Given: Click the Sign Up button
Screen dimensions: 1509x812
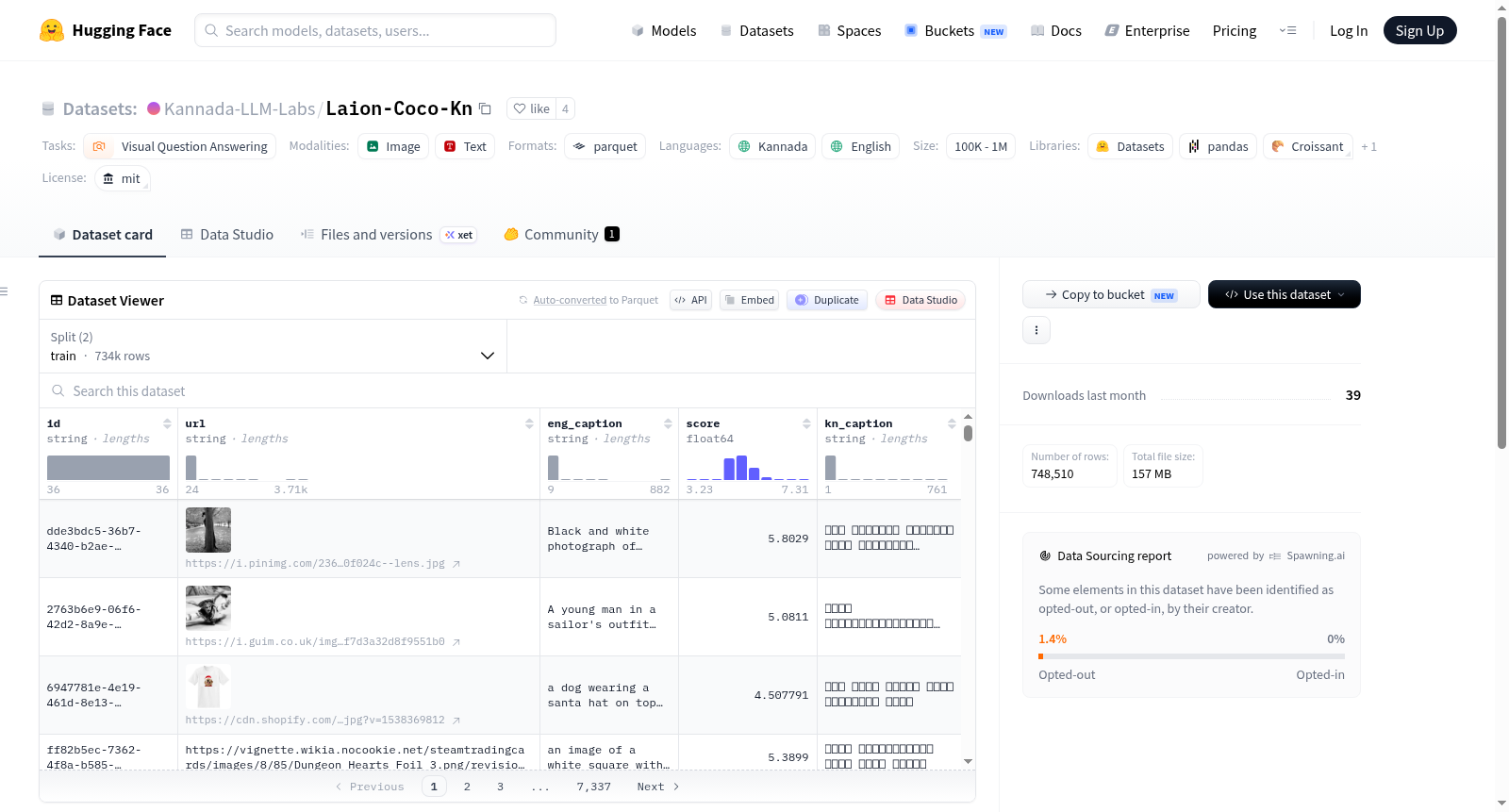Looking at the screenshot, I should click(x=1419, y=30).
